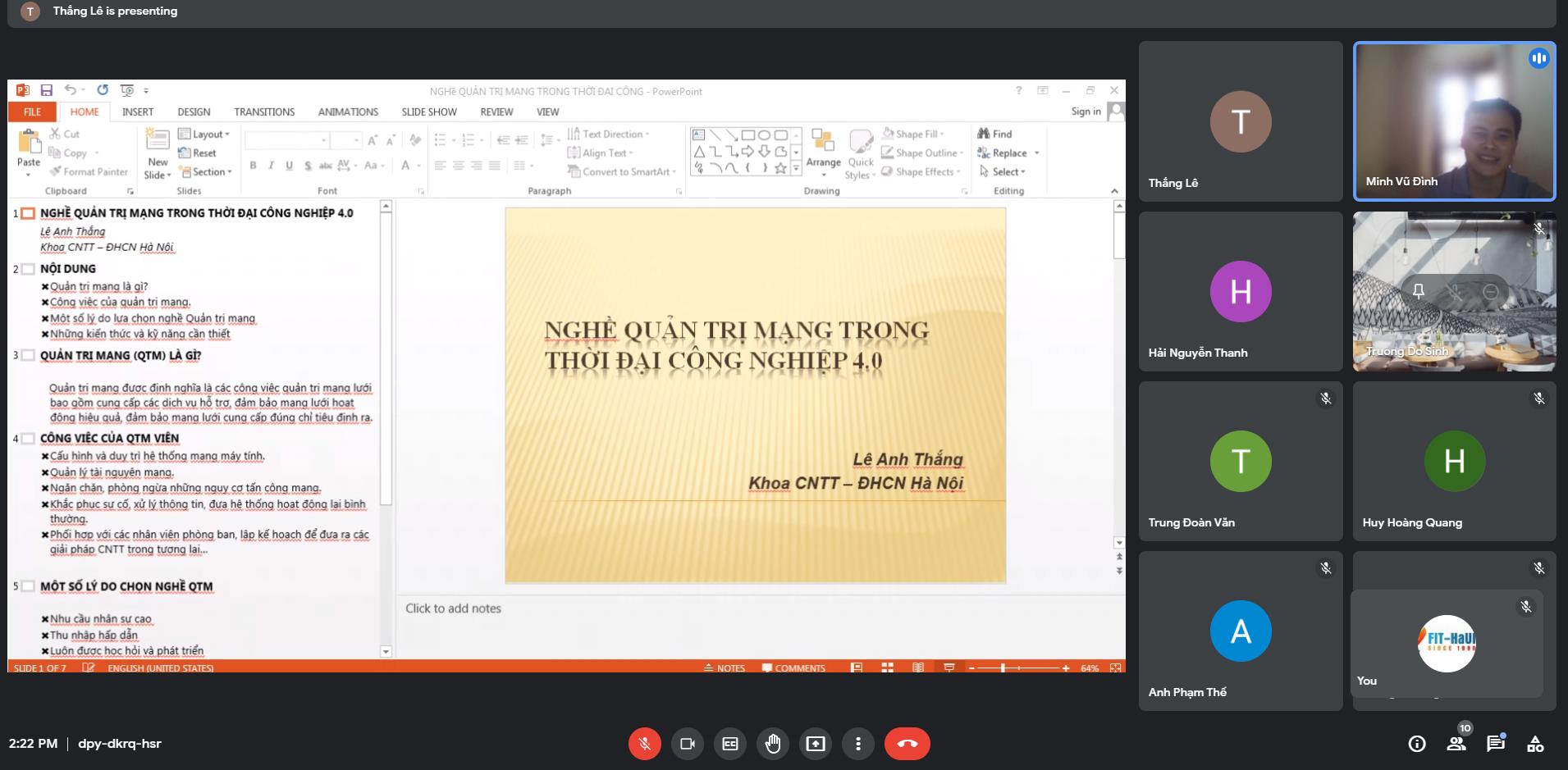Select outline slide 4 CÔNG VIỆC CỦA QTM VIÊN
The image size is (1568, 770).
pyautogui.click(x=110, y=438)
